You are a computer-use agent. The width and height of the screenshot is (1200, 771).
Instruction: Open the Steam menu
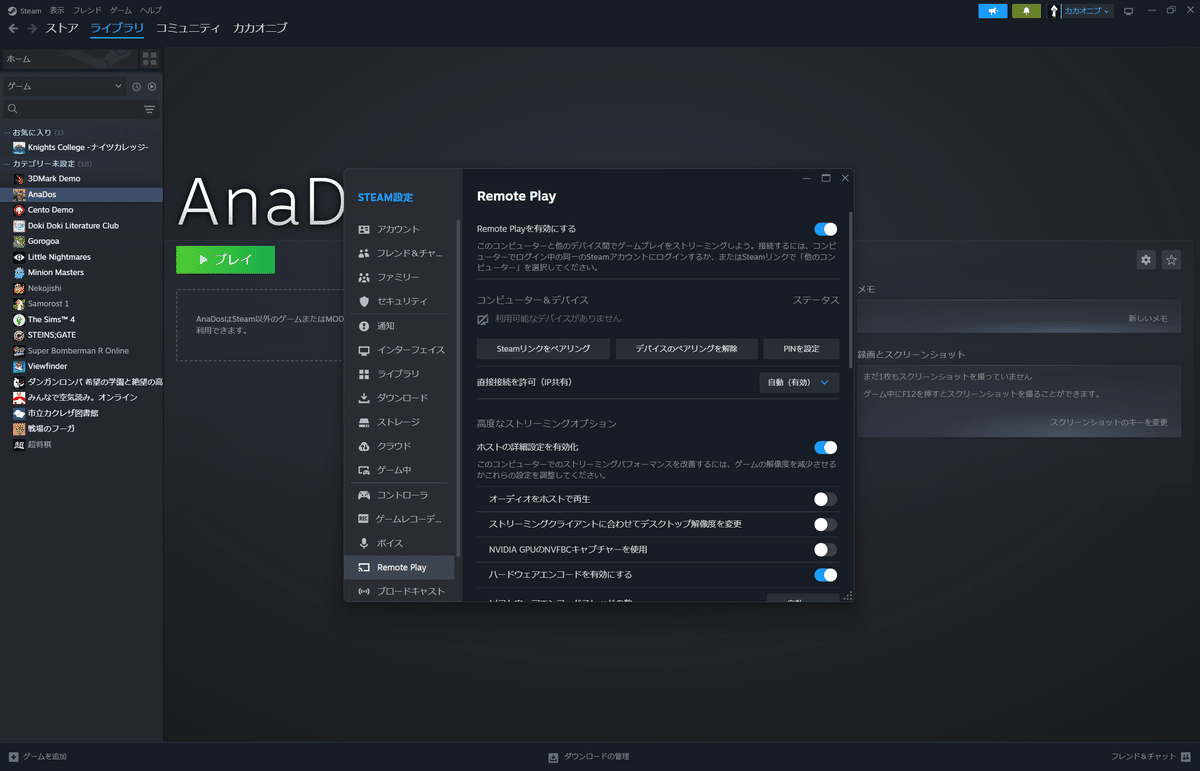[x=24, y=10]
